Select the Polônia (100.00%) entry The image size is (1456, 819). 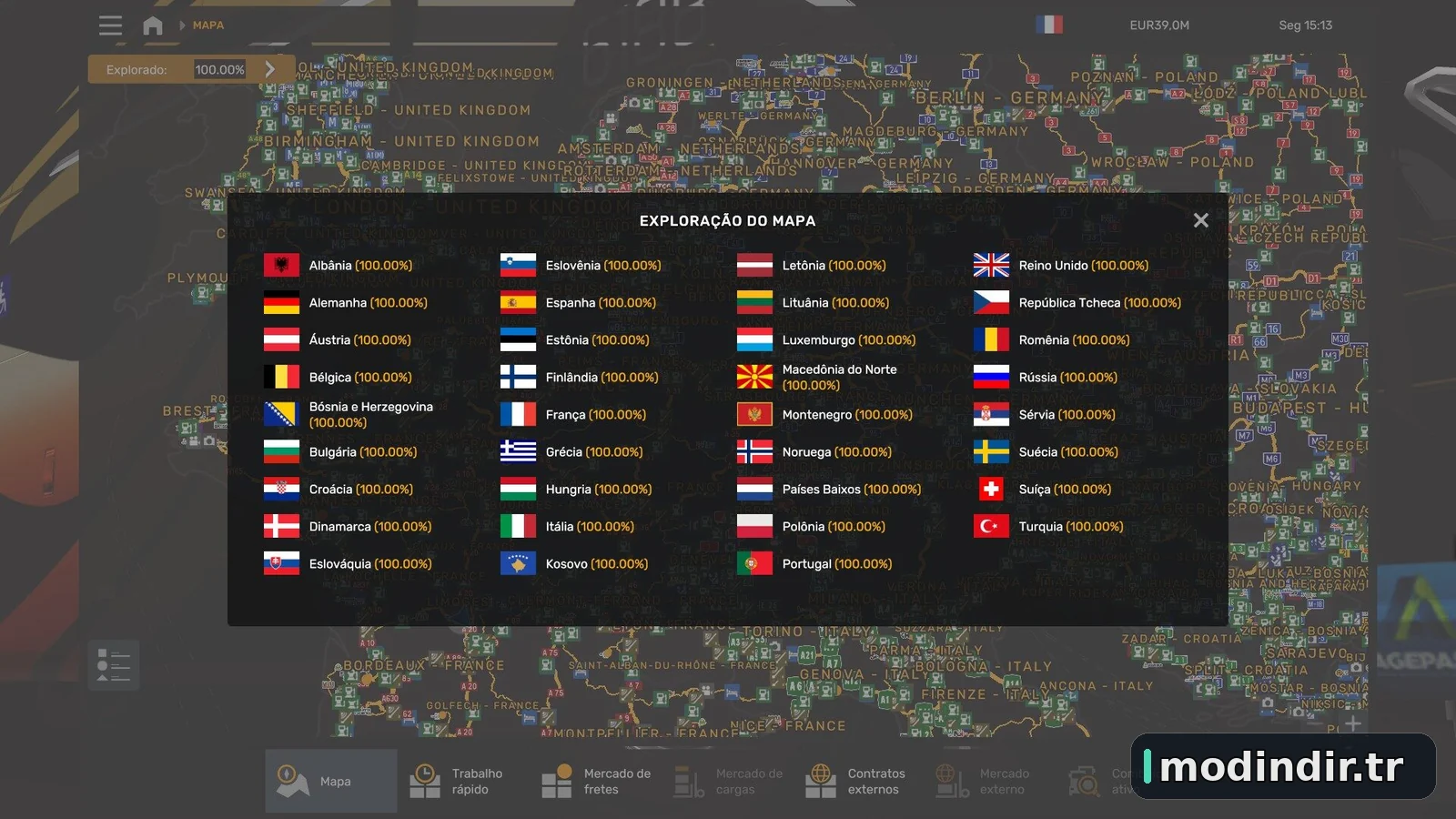point(811,526)
